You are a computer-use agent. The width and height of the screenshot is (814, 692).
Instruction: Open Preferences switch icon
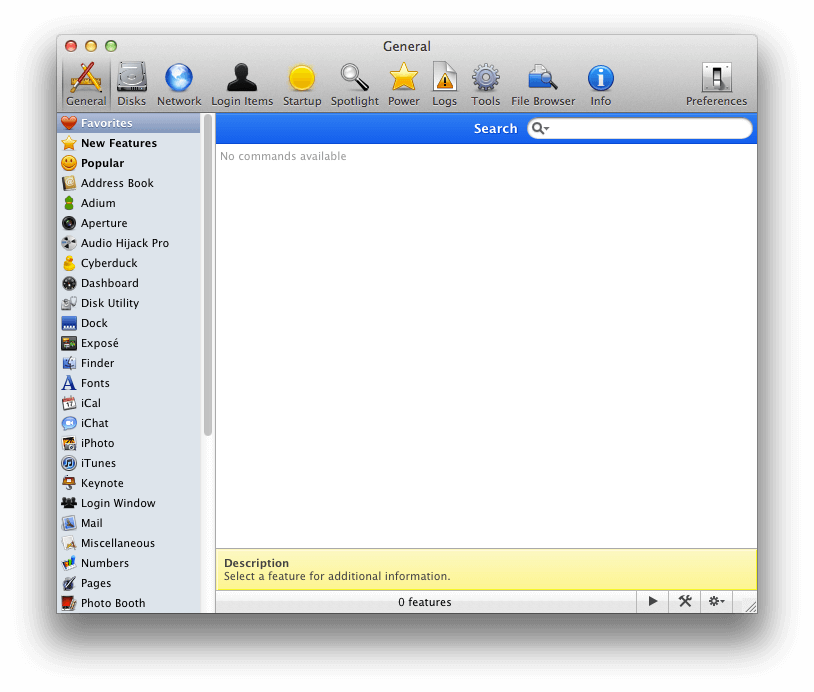[x=716, y=84]
